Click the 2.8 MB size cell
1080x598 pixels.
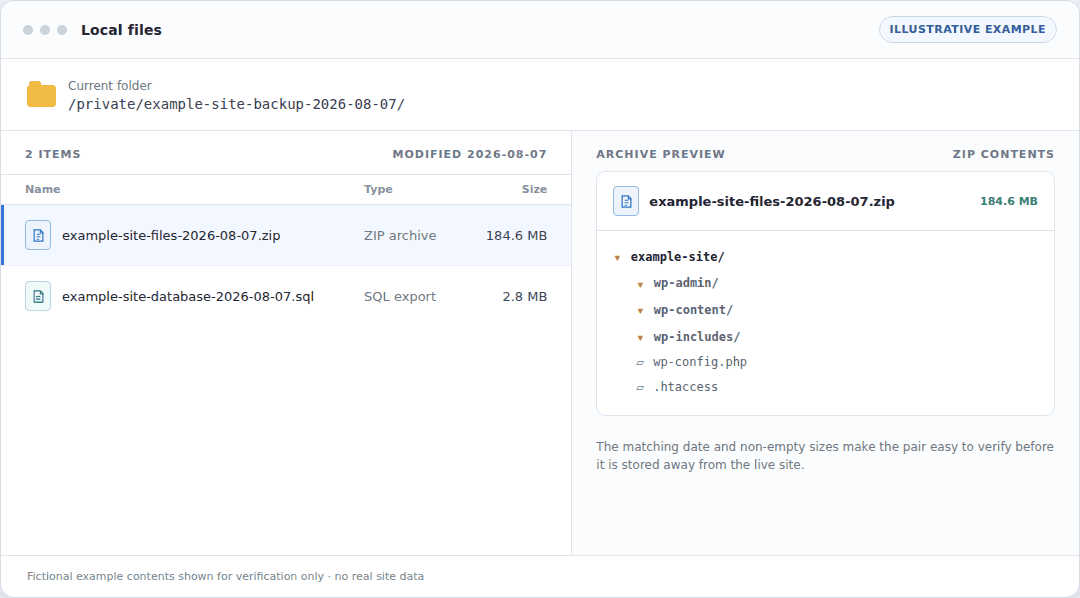pyautogui.click(x=525, y=296)
